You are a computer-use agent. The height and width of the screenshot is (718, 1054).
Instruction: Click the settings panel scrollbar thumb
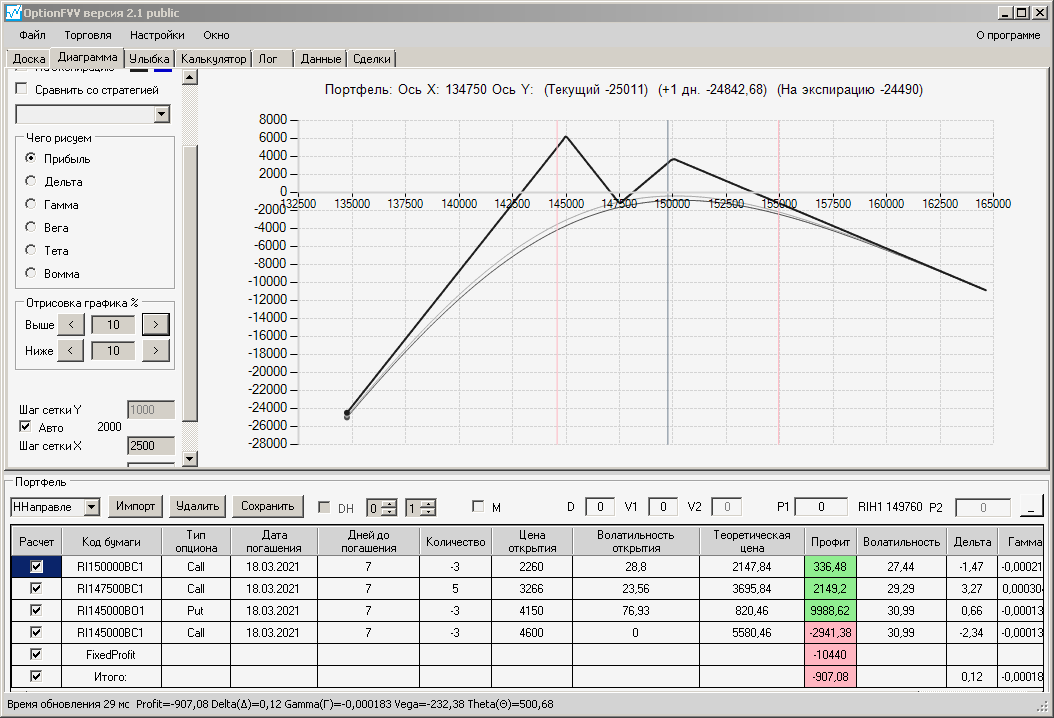[190, 282]
